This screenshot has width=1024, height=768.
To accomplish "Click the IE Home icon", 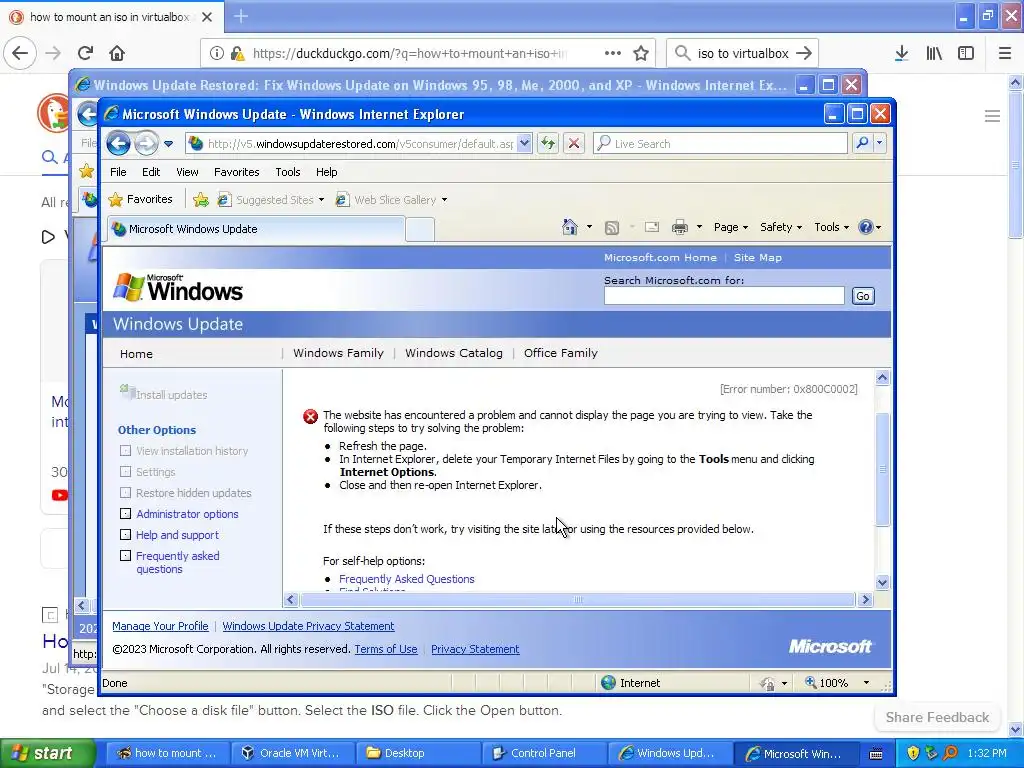I will tap(569, 227).
